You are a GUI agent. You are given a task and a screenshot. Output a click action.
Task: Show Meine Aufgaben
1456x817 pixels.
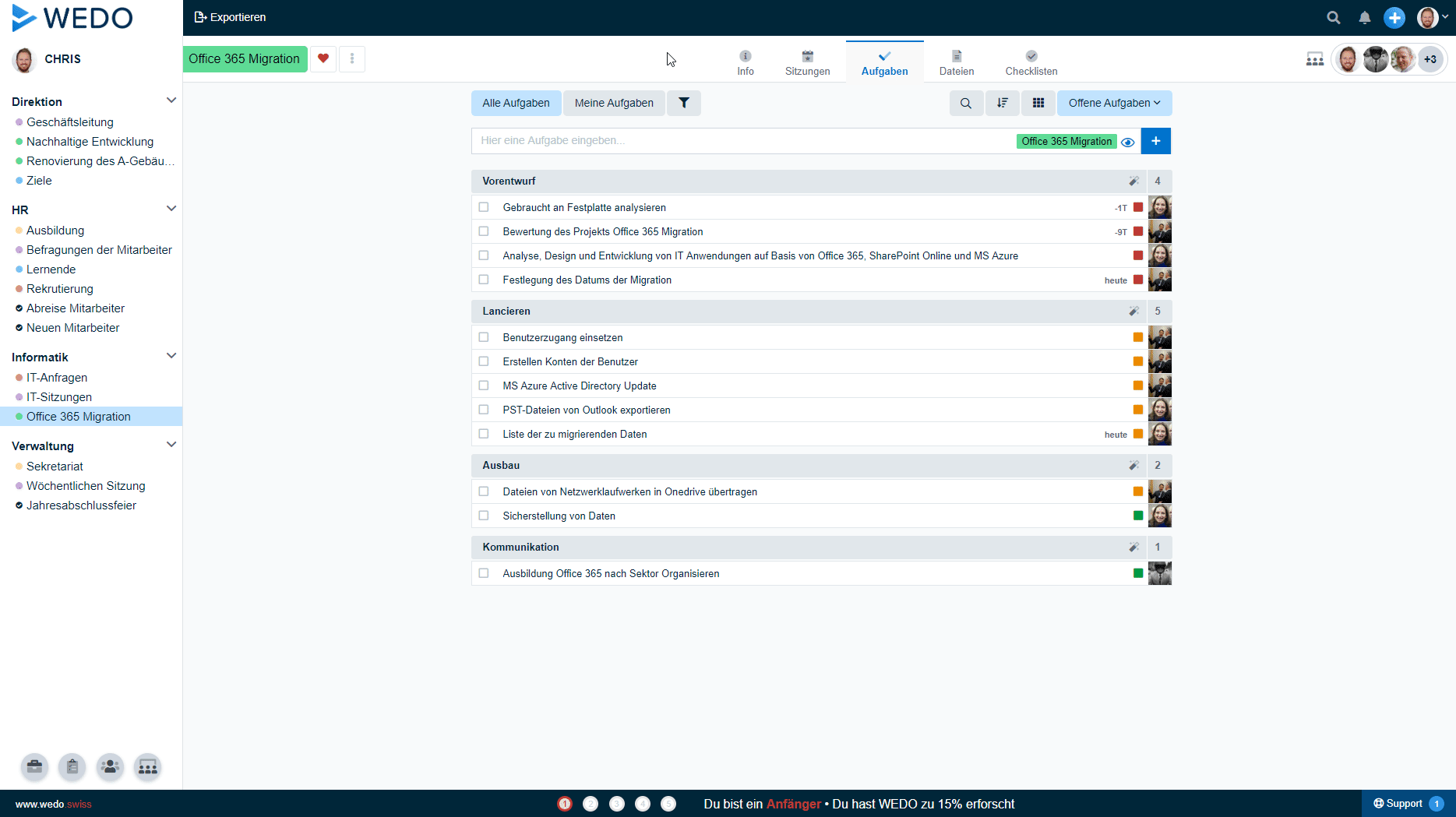[614, 103]
